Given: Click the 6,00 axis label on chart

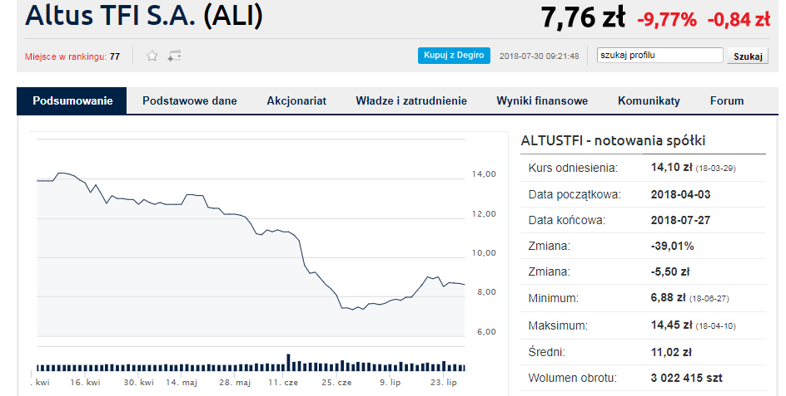Looking at the screenshot, I should point(486,331).
